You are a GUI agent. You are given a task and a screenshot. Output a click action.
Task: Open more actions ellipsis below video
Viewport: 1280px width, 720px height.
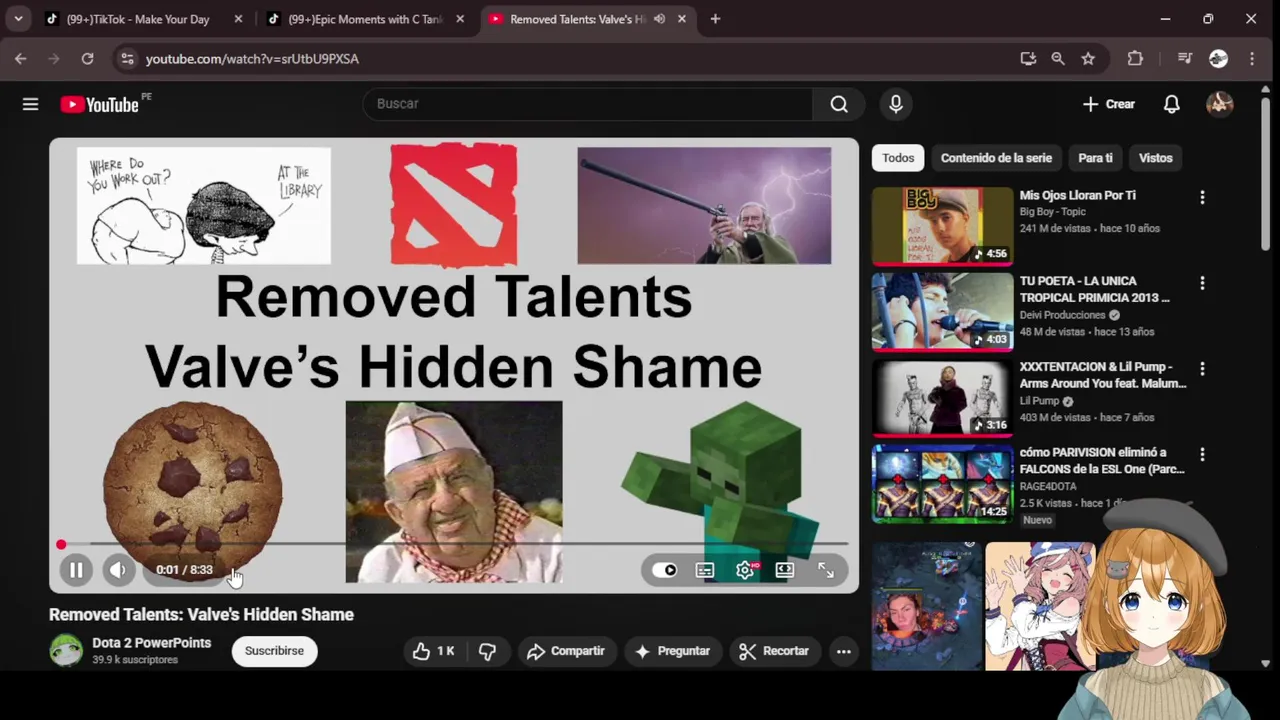[844, 651]
